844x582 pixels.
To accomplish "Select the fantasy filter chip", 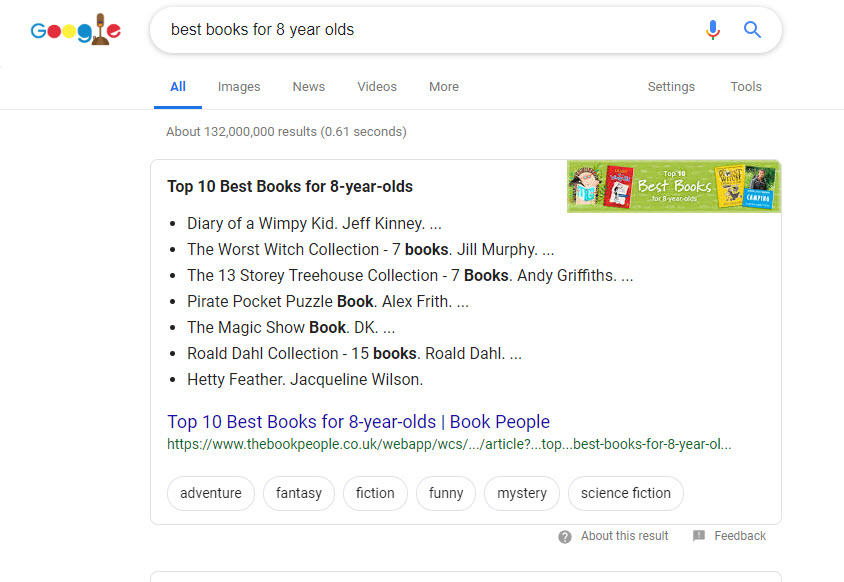I will (x=299, y=493).
